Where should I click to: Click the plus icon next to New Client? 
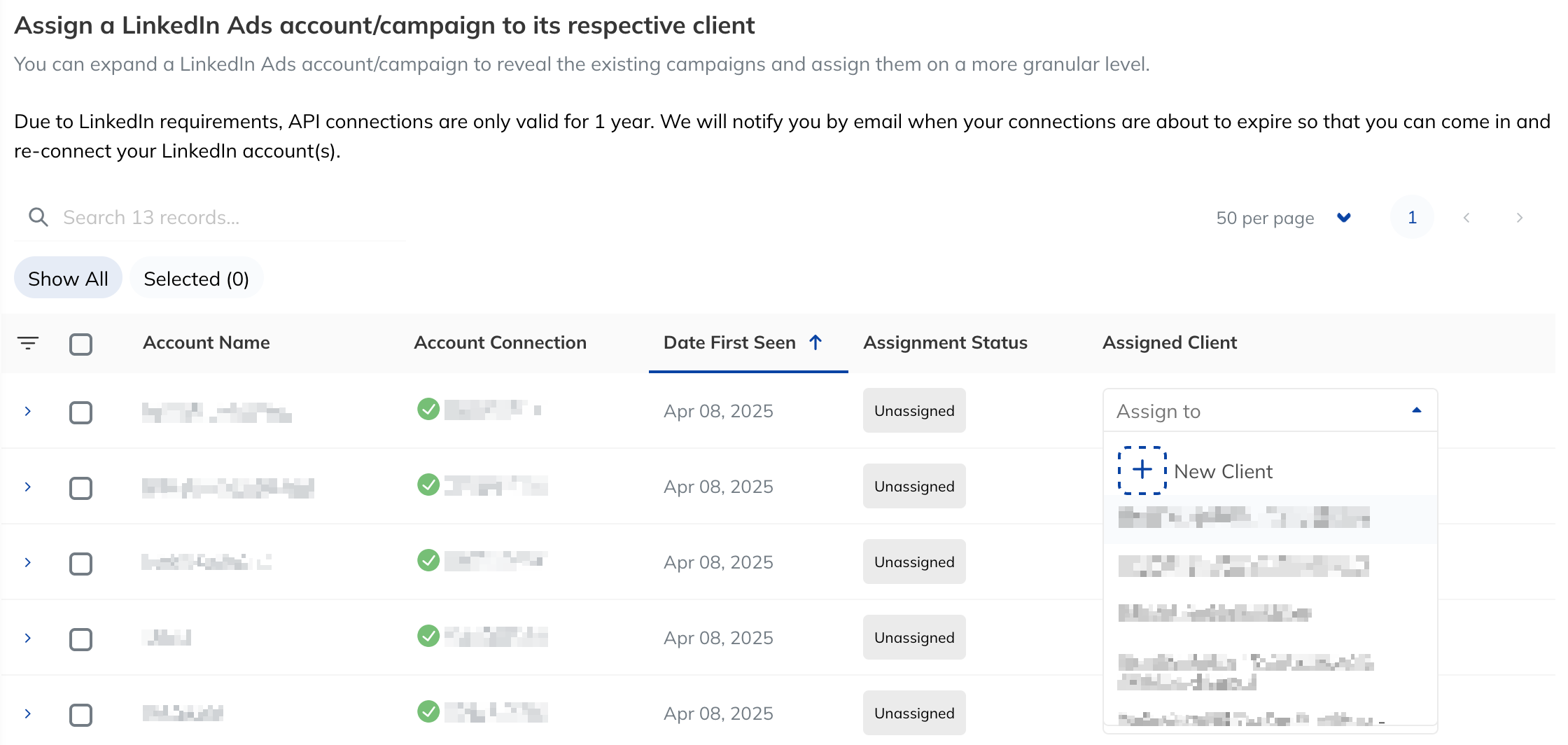1142,470
